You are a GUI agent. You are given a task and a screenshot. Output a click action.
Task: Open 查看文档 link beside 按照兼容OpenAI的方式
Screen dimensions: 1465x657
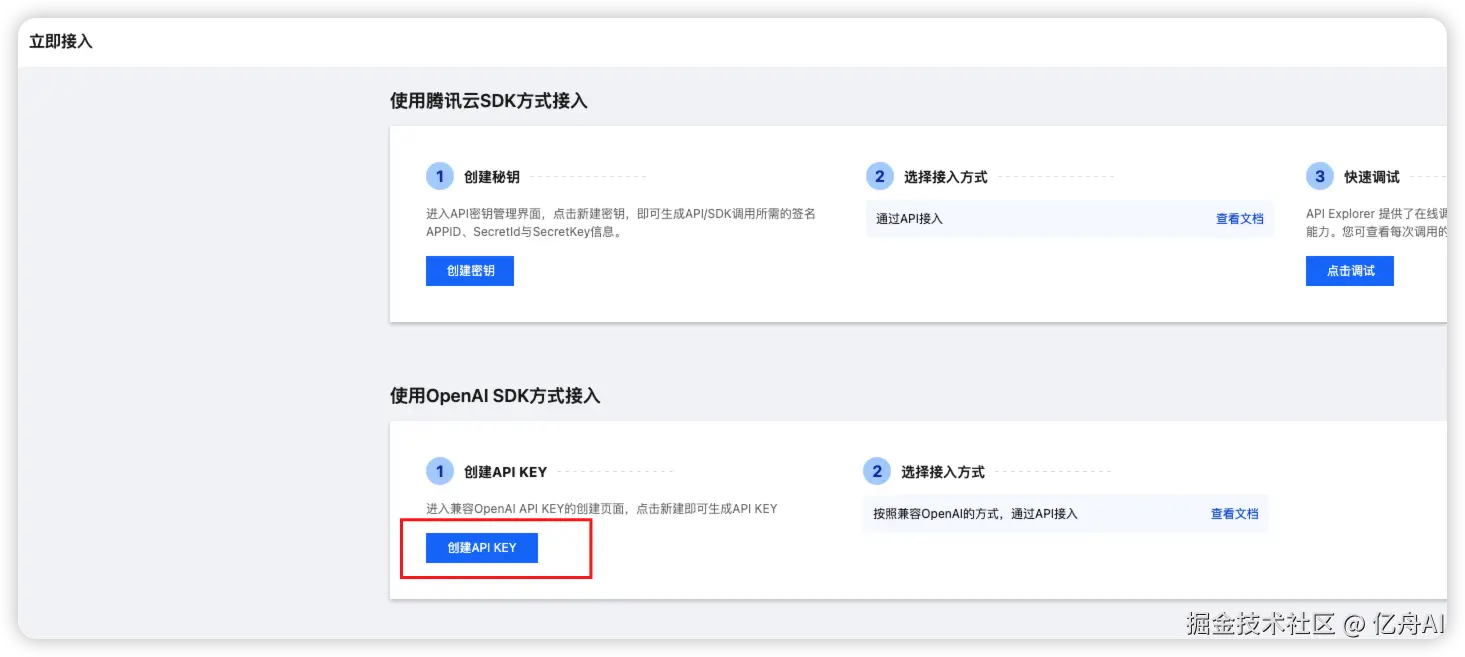coord(1235,514)
